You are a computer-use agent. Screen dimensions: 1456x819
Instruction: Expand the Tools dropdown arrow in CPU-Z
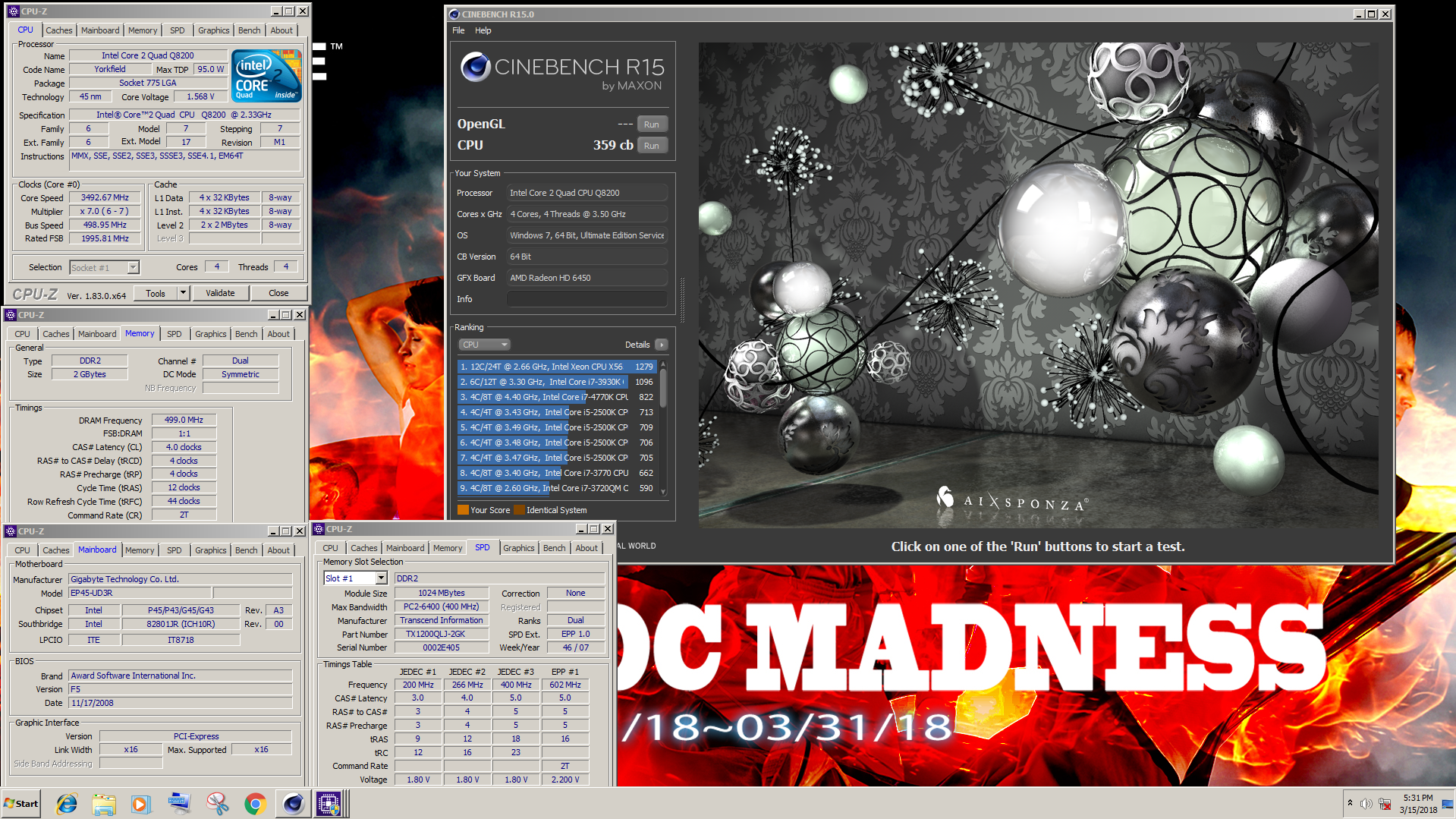tap(182, 293)
